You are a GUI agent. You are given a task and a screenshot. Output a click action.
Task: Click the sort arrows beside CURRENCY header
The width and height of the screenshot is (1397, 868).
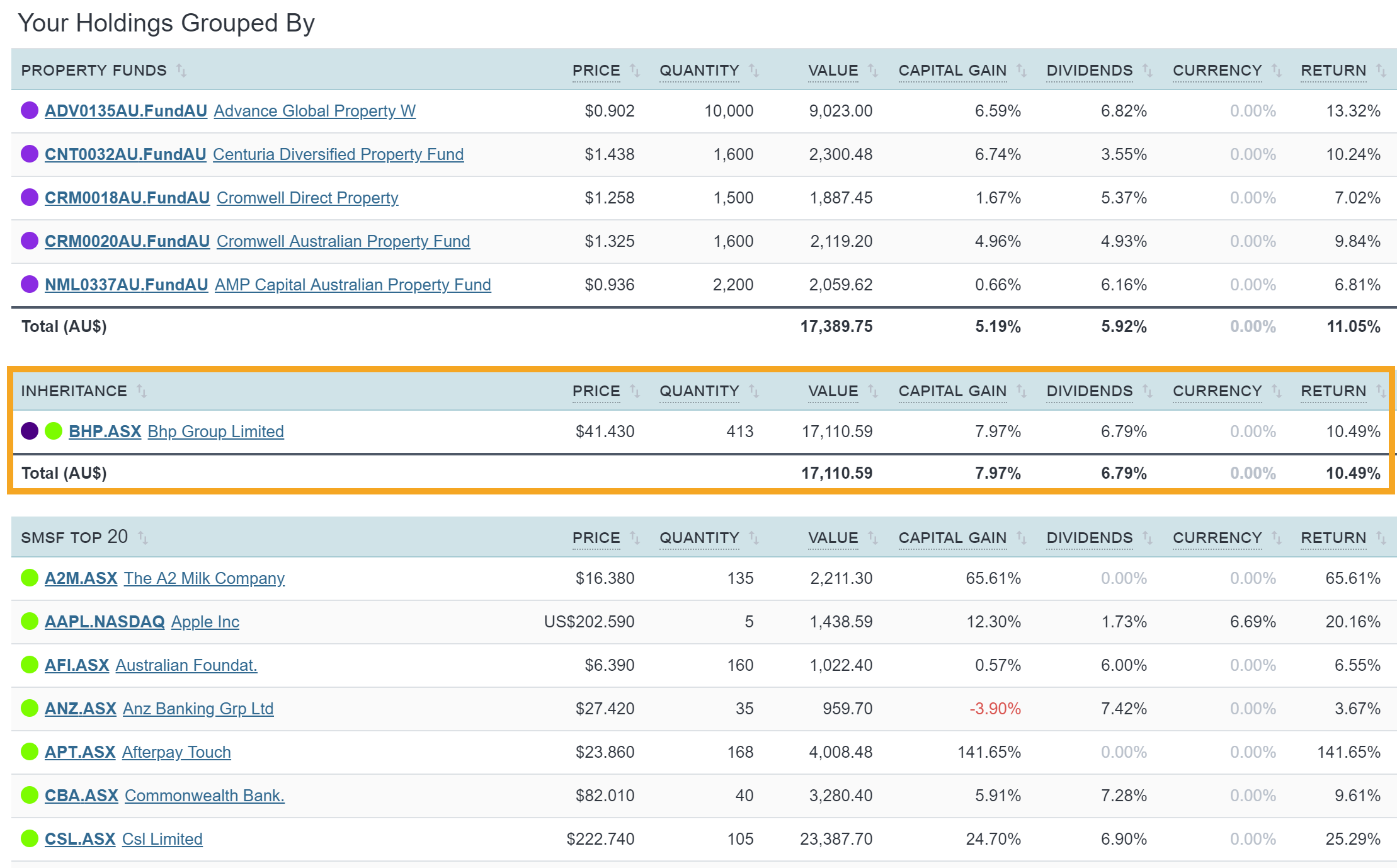click(x=1276, y=71)
